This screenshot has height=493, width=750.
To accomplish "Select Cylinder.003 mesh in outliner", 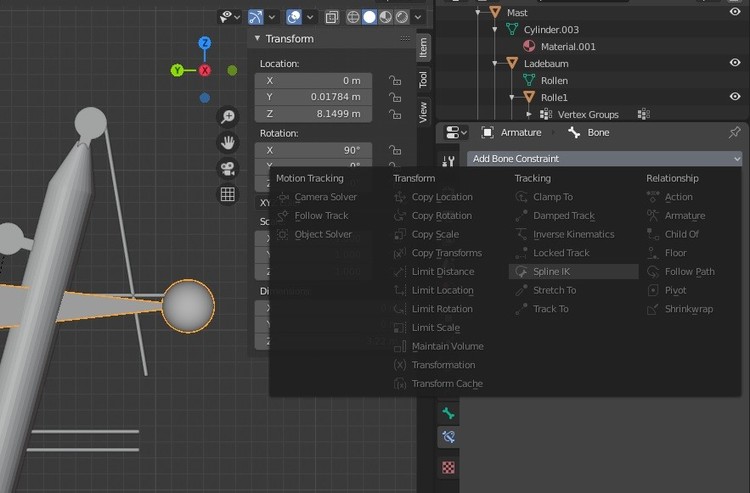I will (x=551, y=30).
